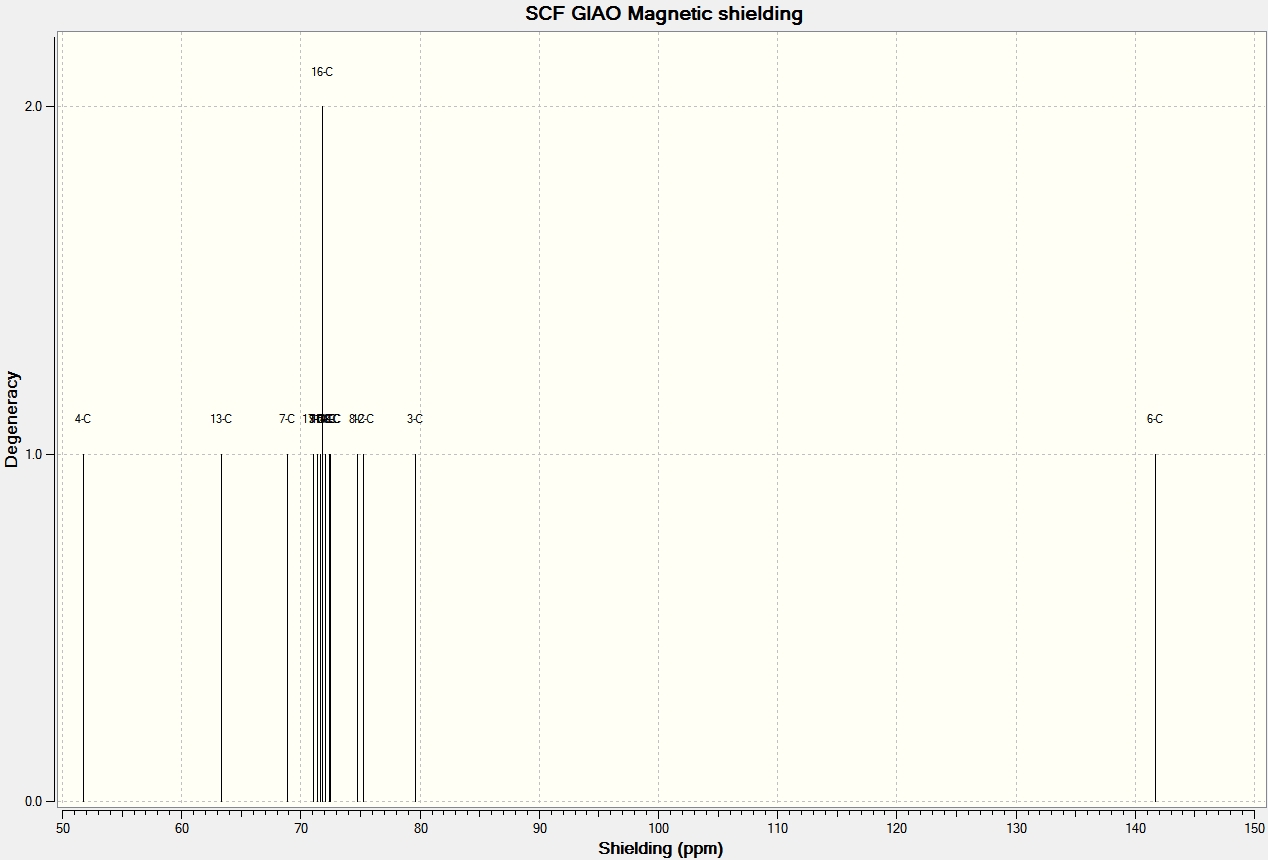Click the 110 tick on the shielding axis

(778, 827)
